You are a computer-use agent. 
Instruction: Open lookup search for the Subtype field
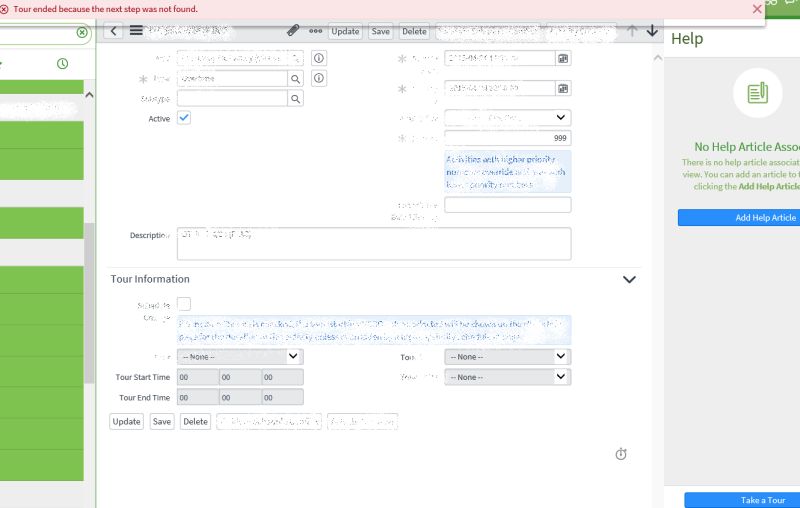295,98
